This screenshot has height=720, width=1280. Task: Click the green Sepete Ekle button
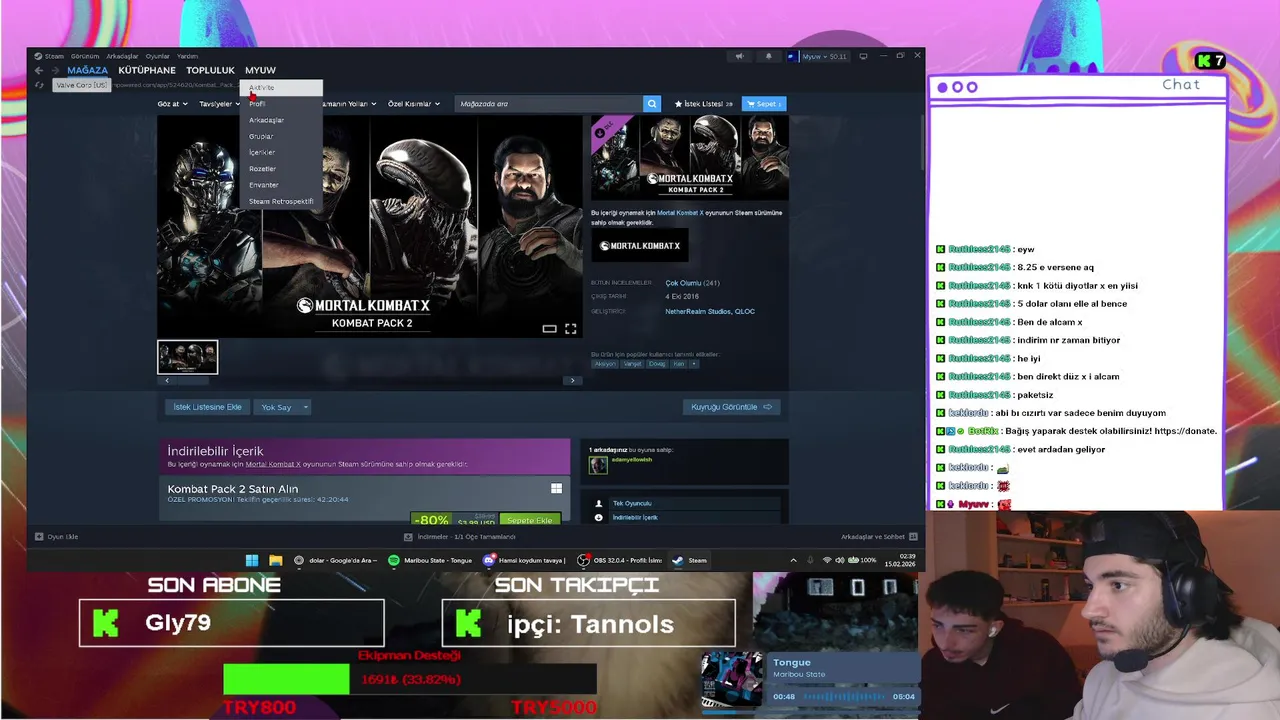pyautogui.click(x=529, y=520)
